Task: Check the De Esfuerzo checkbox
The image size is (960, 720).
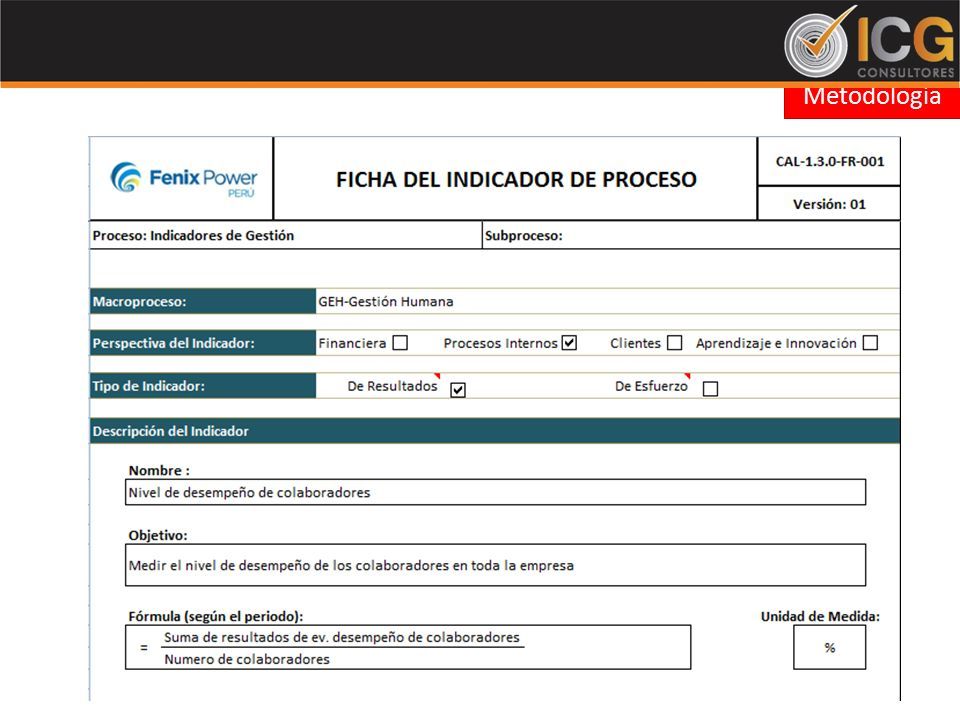Action: click(710, 389)
